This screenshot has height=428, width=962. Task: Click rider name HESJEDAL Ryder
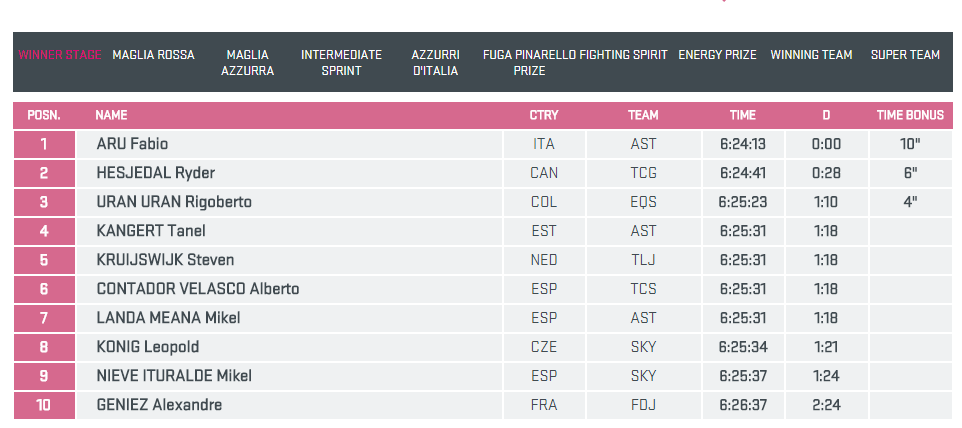[x=155, y=173]
